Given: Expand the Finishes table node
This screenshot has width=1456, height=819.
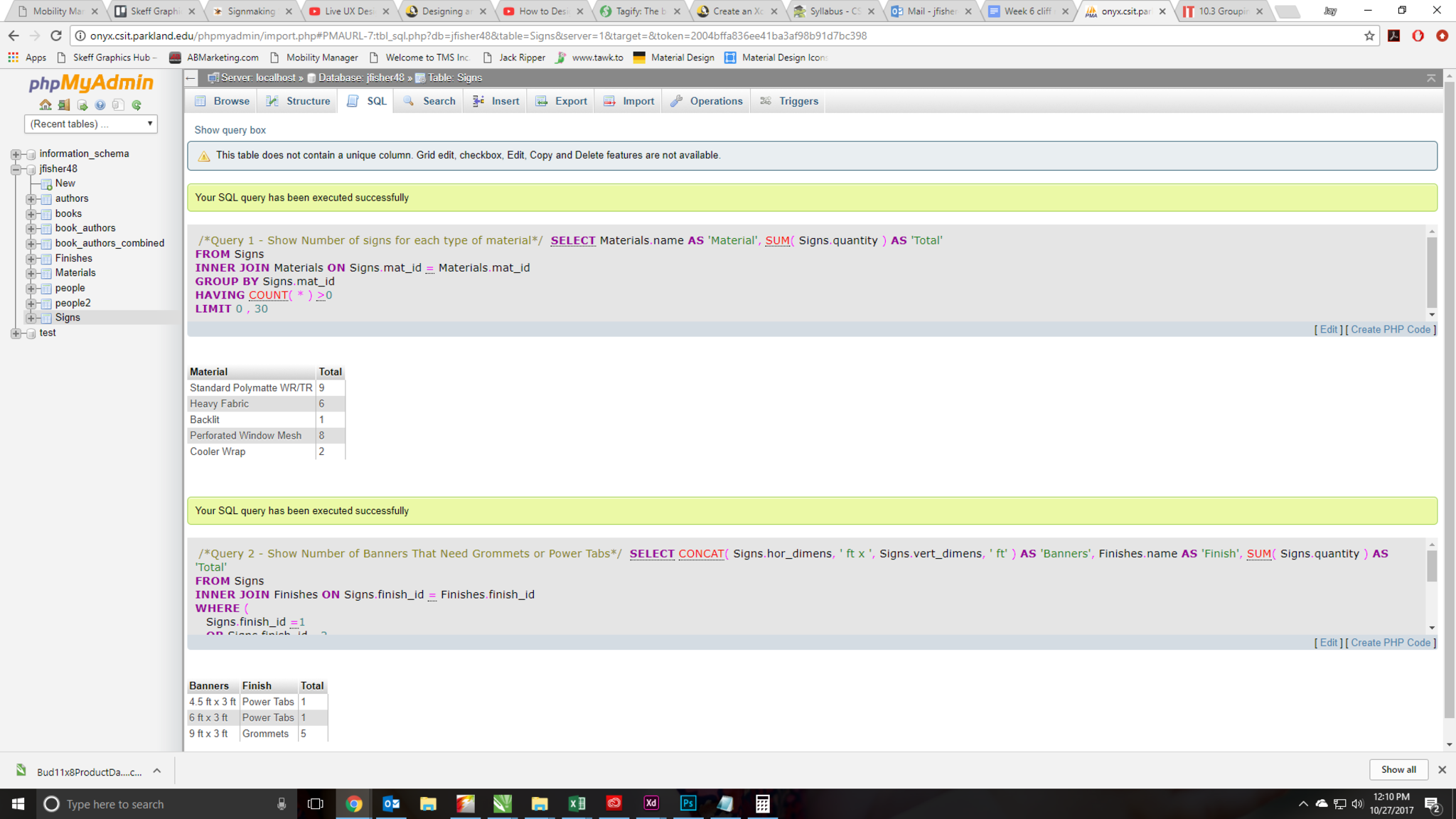Looking at the screenshot, I should click(x=31, y=259).
